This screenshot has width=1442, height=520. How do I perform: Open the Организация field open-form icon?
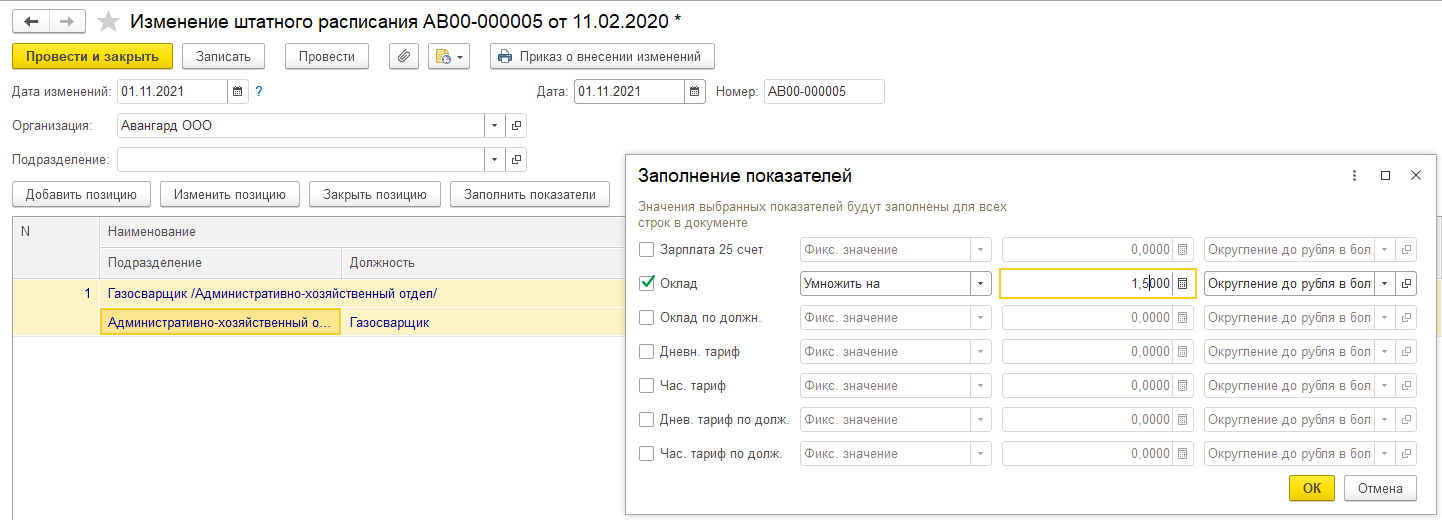tap(516, 126)
